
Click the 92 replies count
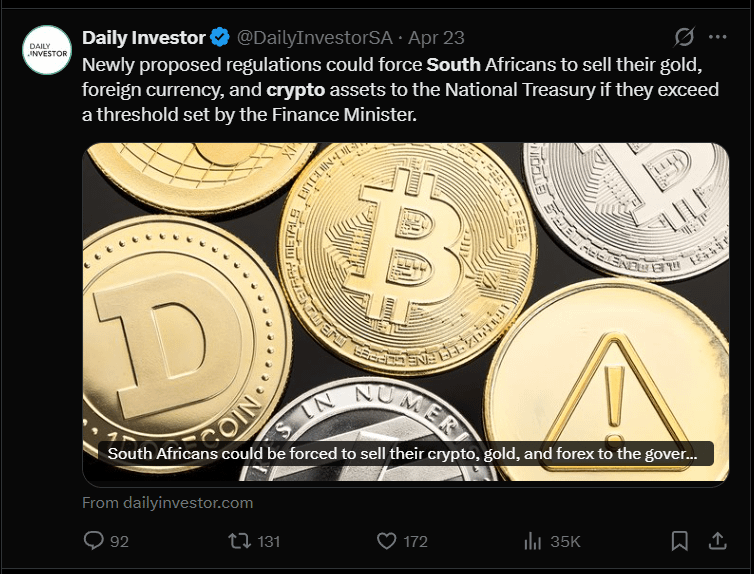point(119,541)
